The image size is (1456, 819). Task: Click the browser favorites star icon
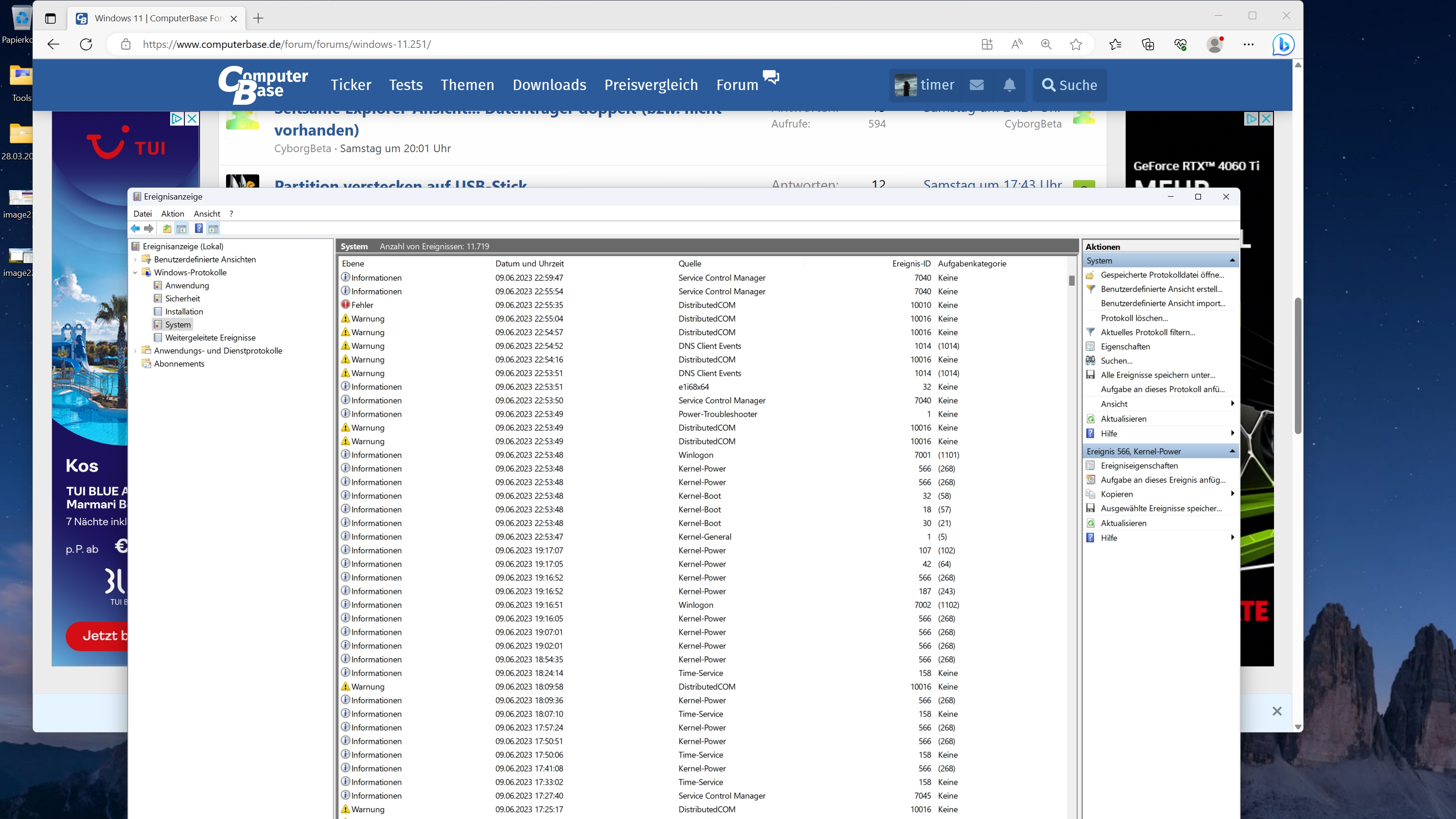[1075, 44]
